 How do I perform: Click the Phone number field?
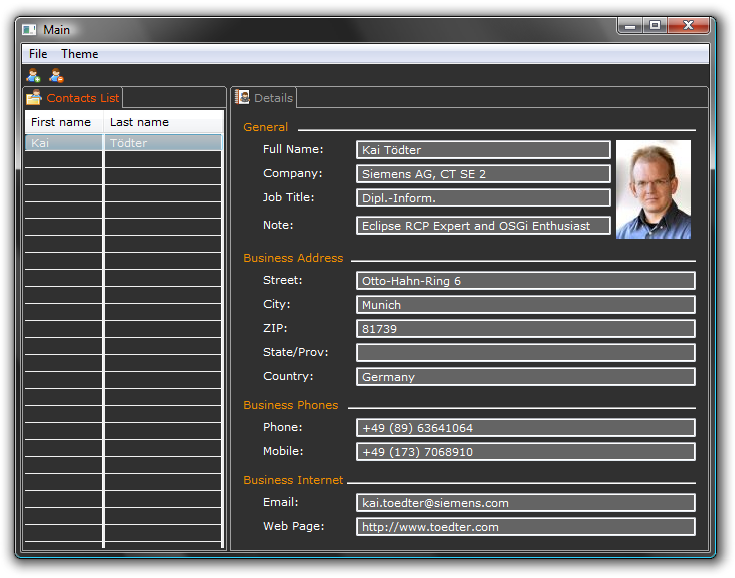point(525,428)
